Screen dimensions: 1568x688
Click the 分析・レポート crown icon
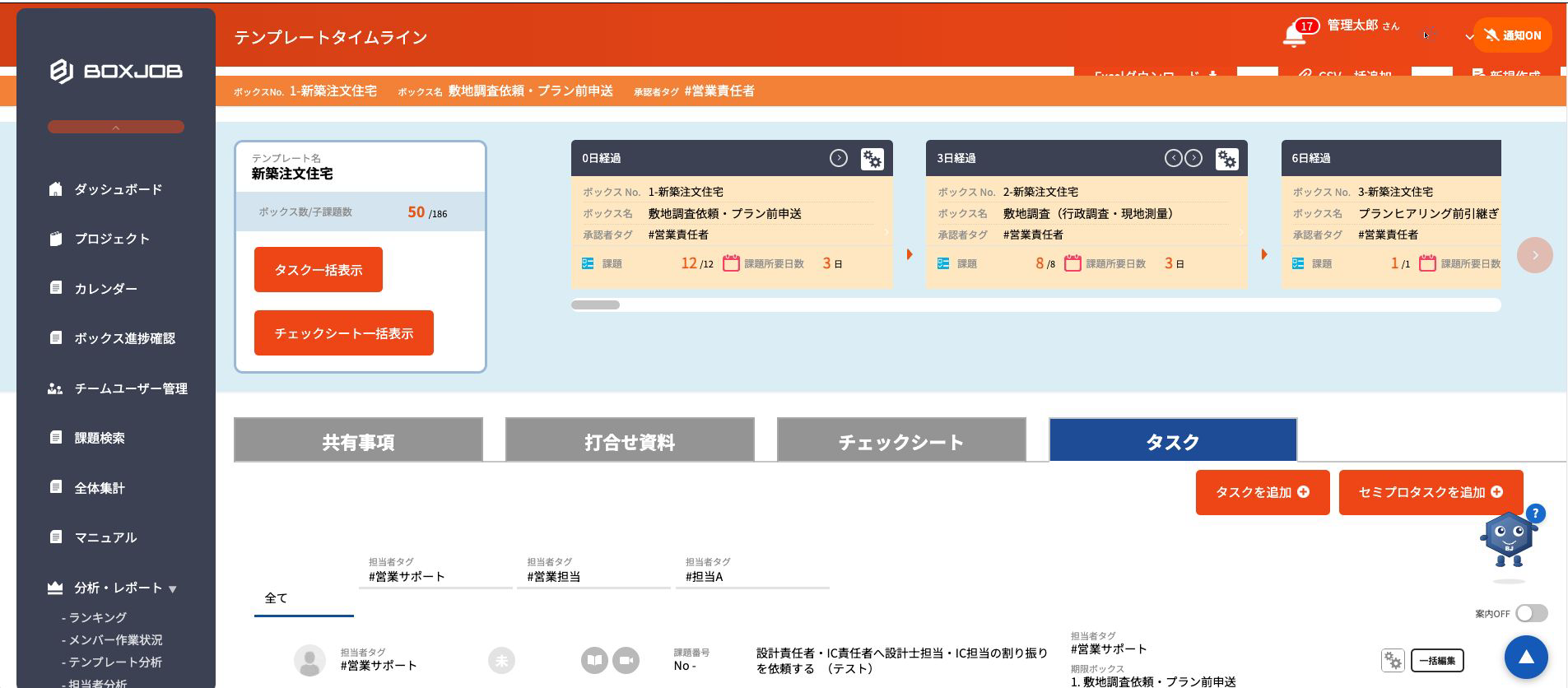pos(55,588)
